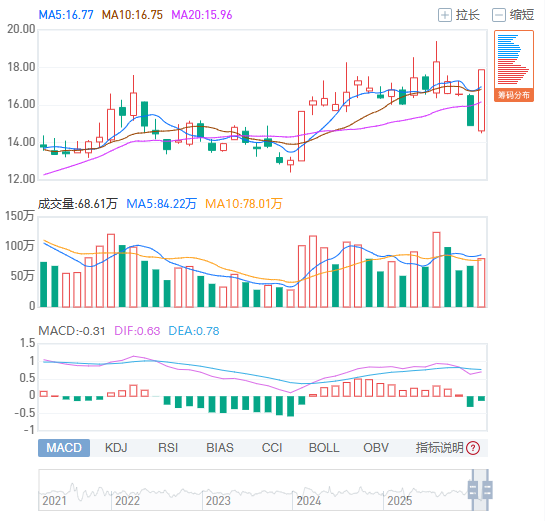Click the last candlestick on the price chart
The width and height of the screenshot is (545, 521).
[x=481, y=100]
